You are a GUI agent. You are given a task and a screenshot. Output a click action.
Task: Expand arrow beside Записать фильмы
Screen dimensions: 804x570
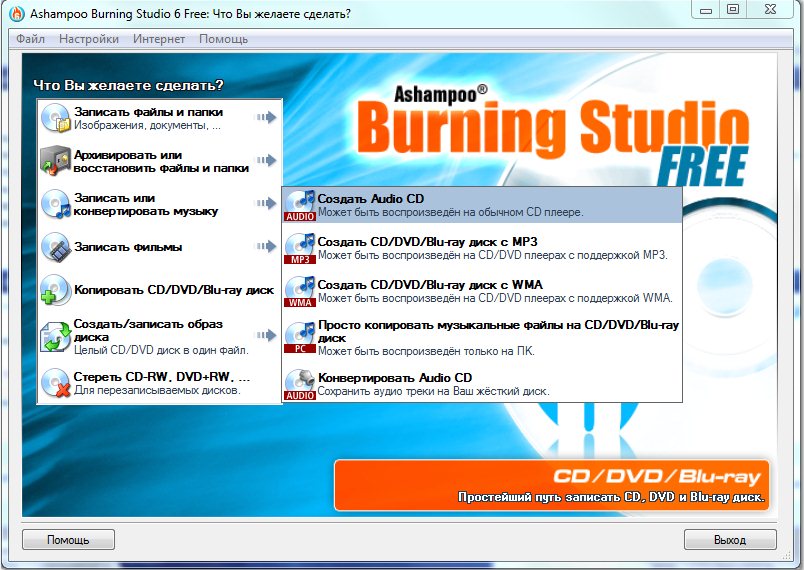pyautogui.click(x=266, y=247)
